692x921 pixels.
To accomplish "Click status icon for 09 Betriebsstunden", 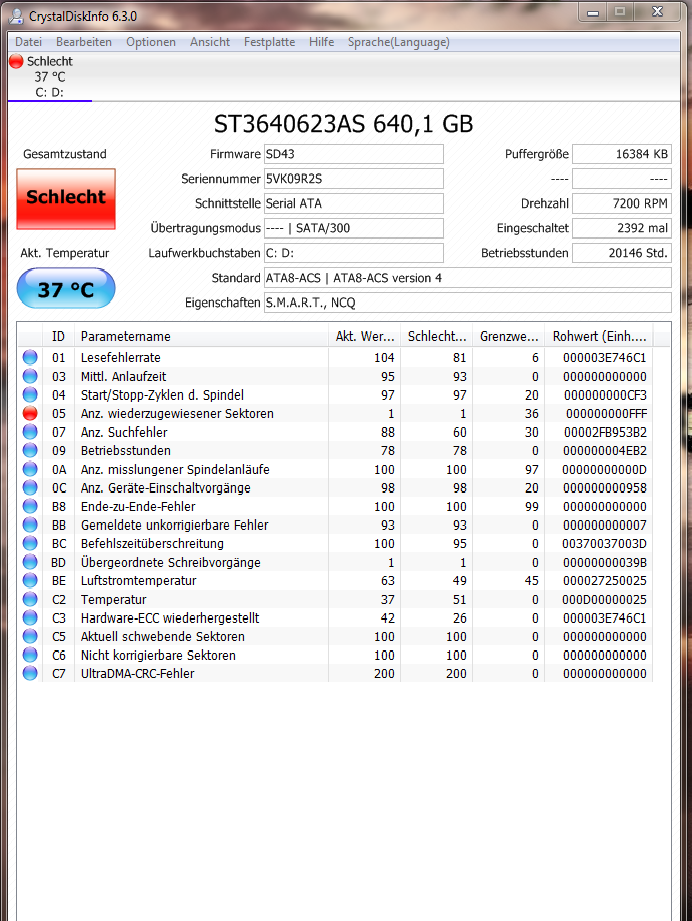I will [30, 451].
